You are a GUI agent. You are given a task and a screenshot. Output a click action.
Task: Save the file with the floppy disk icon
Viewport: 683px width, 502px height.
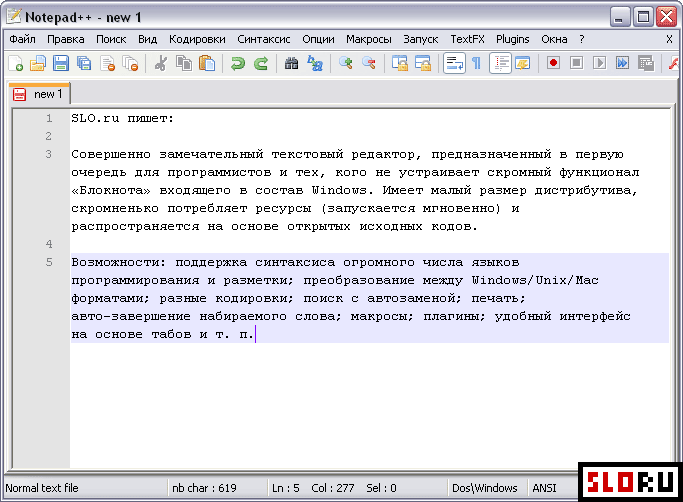tap(61, 63)
